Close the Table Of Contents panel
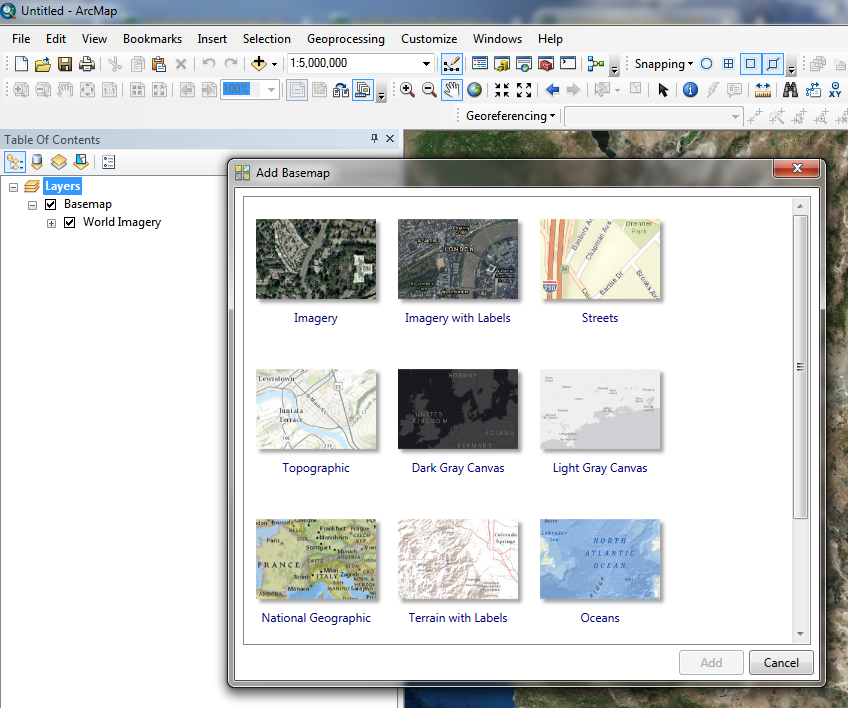 390,138
